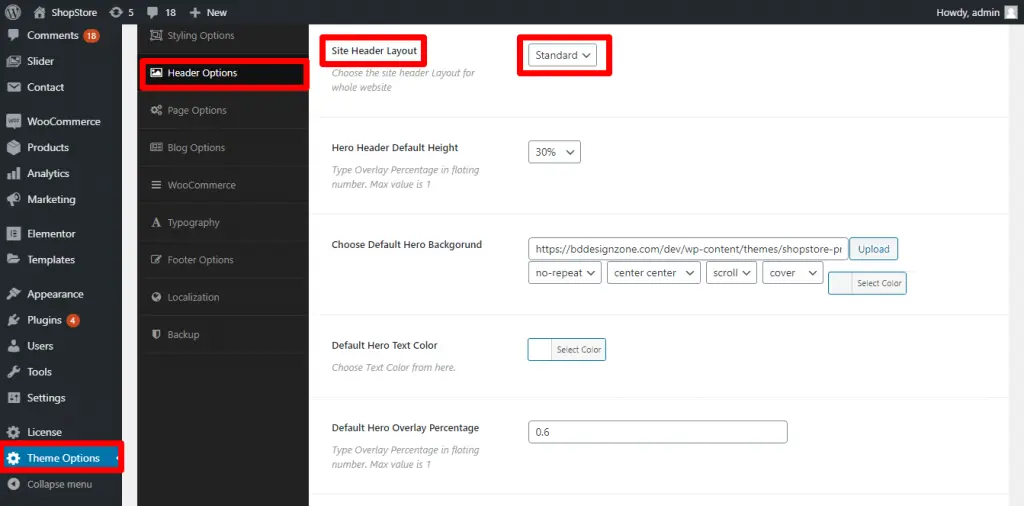Viewport: 1024px width, 506px height.
Task: Open the Typography tab
Action: pyautogui.click(x=223, y=223)
